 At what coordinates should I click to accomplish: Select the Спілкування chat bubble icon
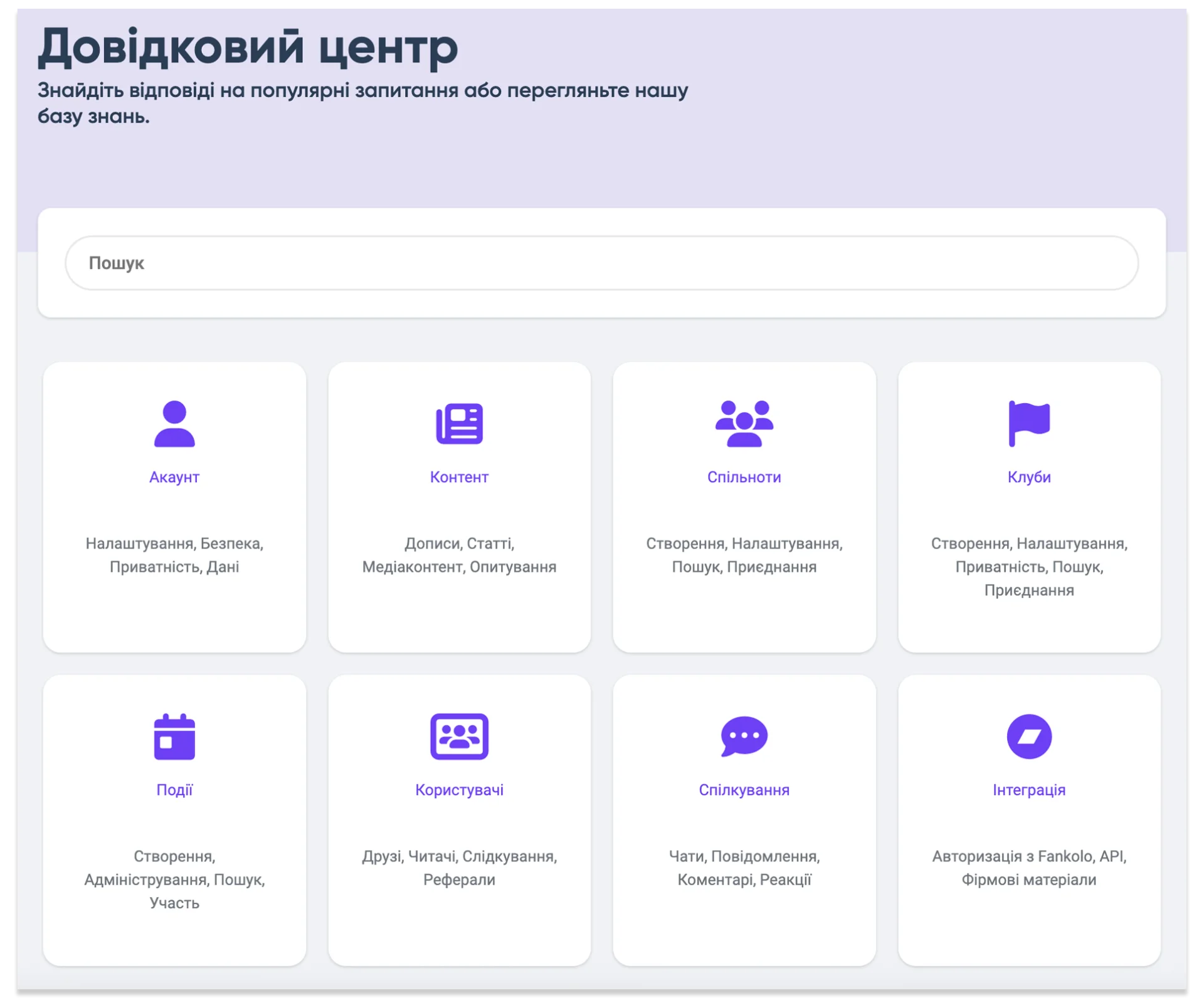[x=744, y=737]
